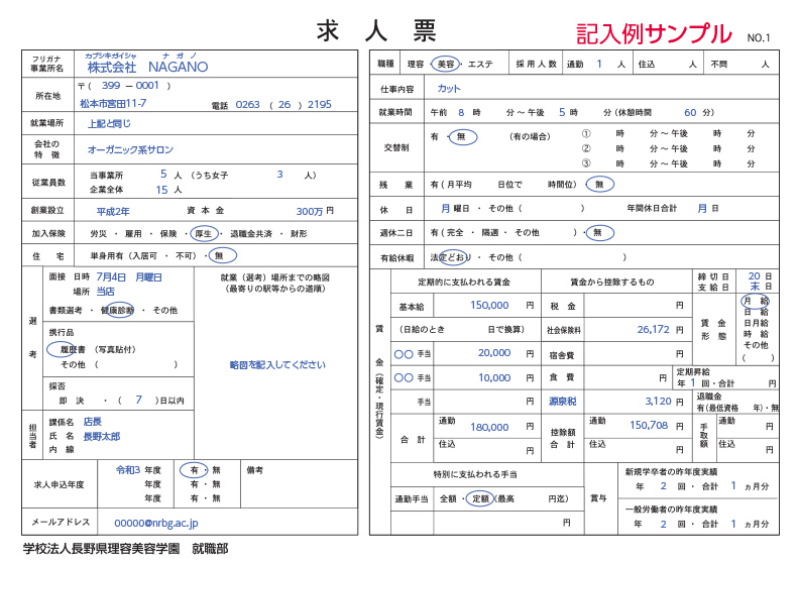The height and width of the screenshot is (600, 800).
Task: Click the company name 株式会社 NAGANO field
Action: [x=147, y=67]
